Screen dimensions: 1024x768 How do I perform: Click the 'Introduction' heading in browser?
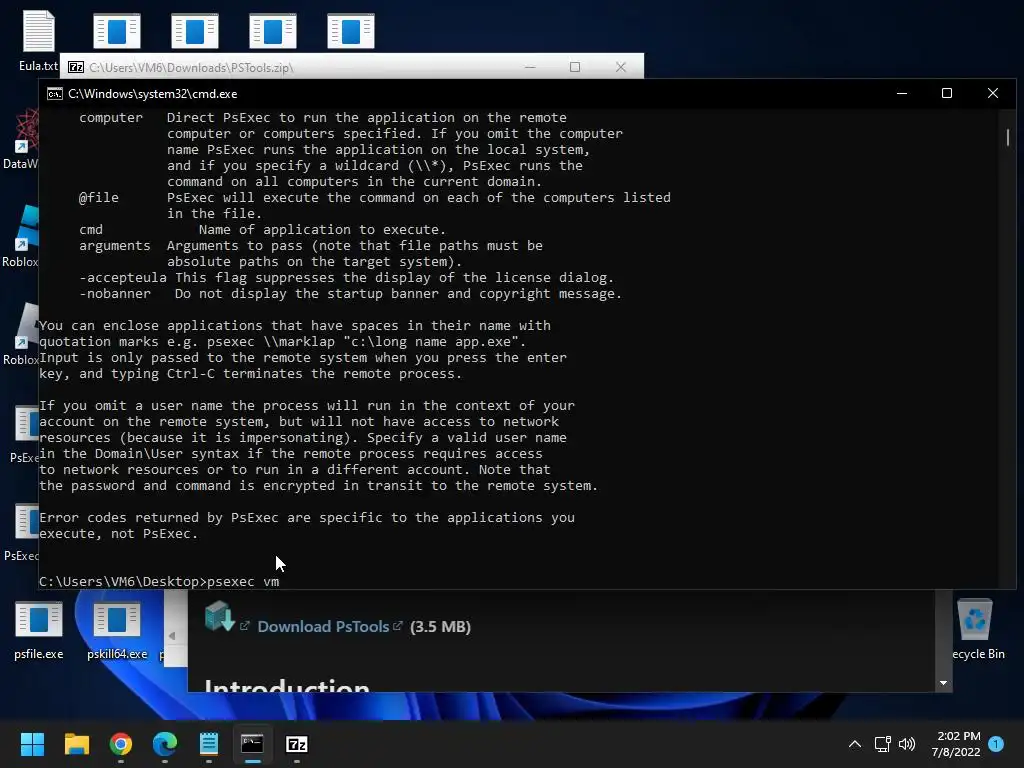[287, 685]
